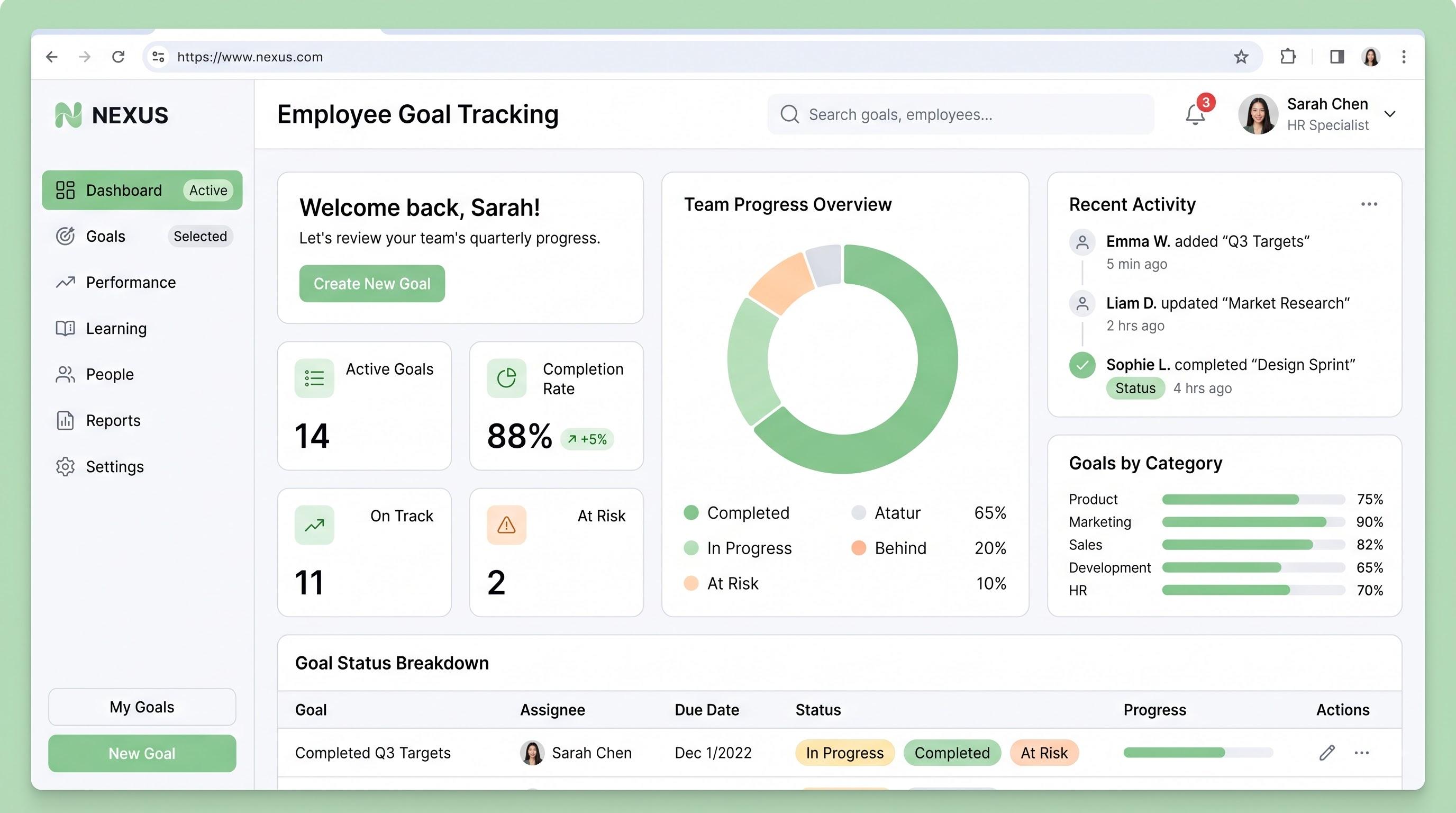Viewport: 1456px width, 813px height.
Task: Focus the Search goals, employees field
Action: [x=960, y=114]
